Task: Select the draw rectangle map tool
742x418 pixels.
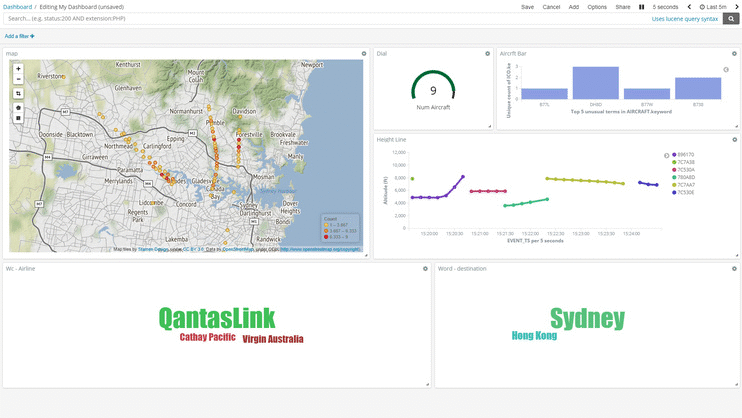Action: (x=18, y=118)
